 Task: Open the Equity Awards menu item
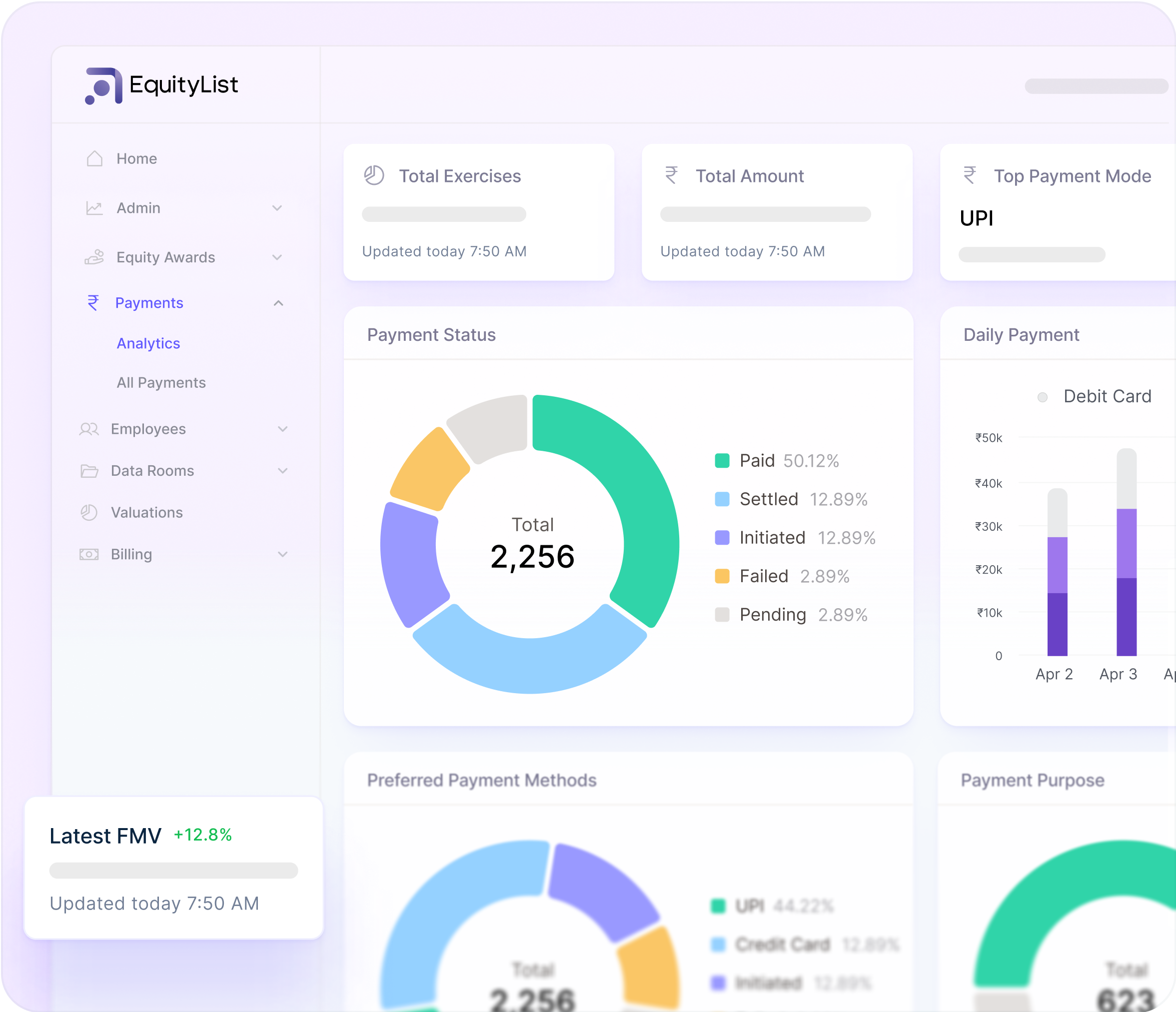(x=166, y=257)
